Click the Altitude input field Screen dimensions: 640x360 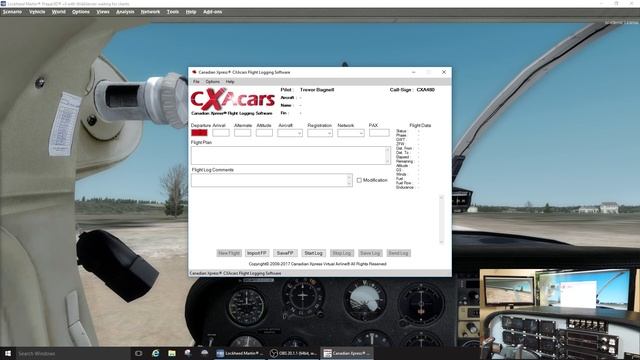264,133
